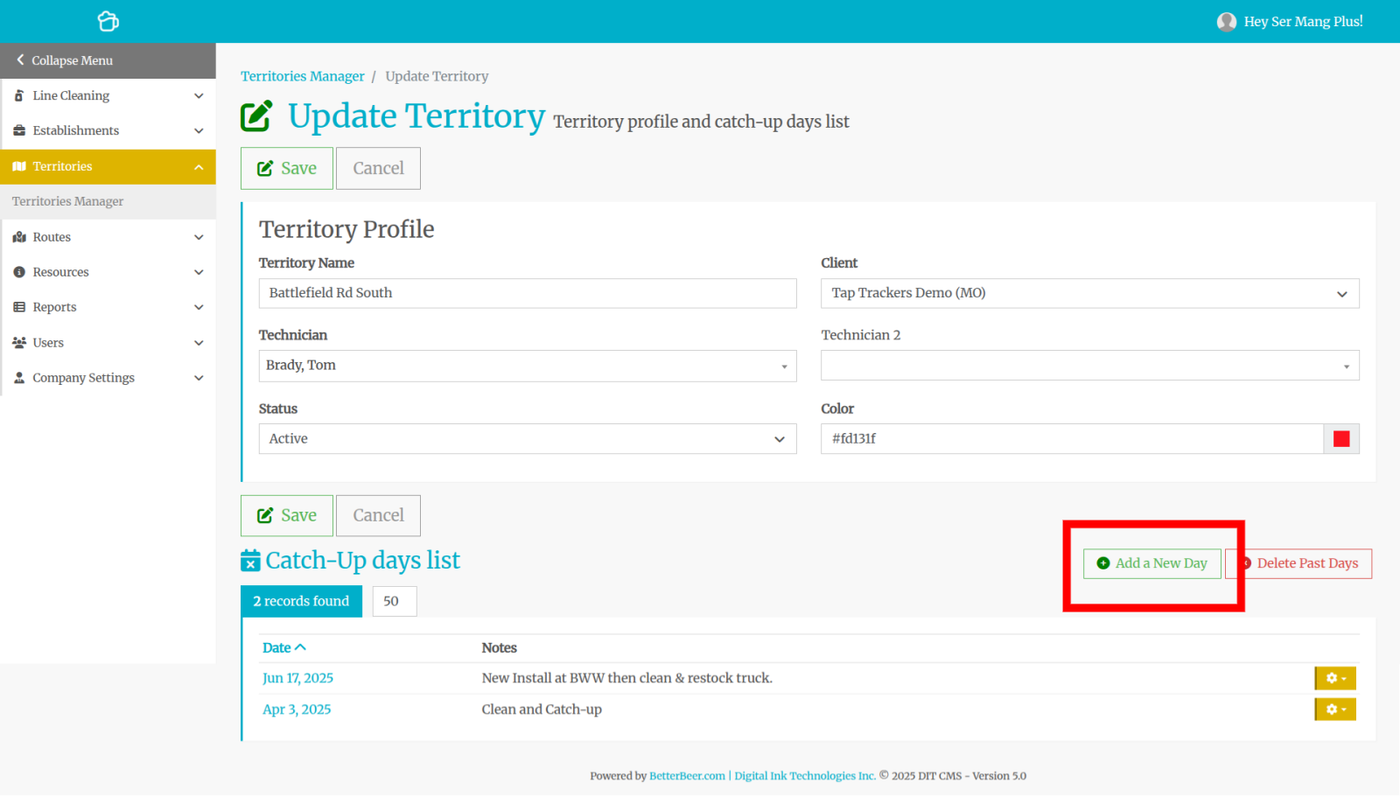This screenshot has width=1400, height=796.
Task: Expand the Line Cleaning menu
Action: pos(108,96)
